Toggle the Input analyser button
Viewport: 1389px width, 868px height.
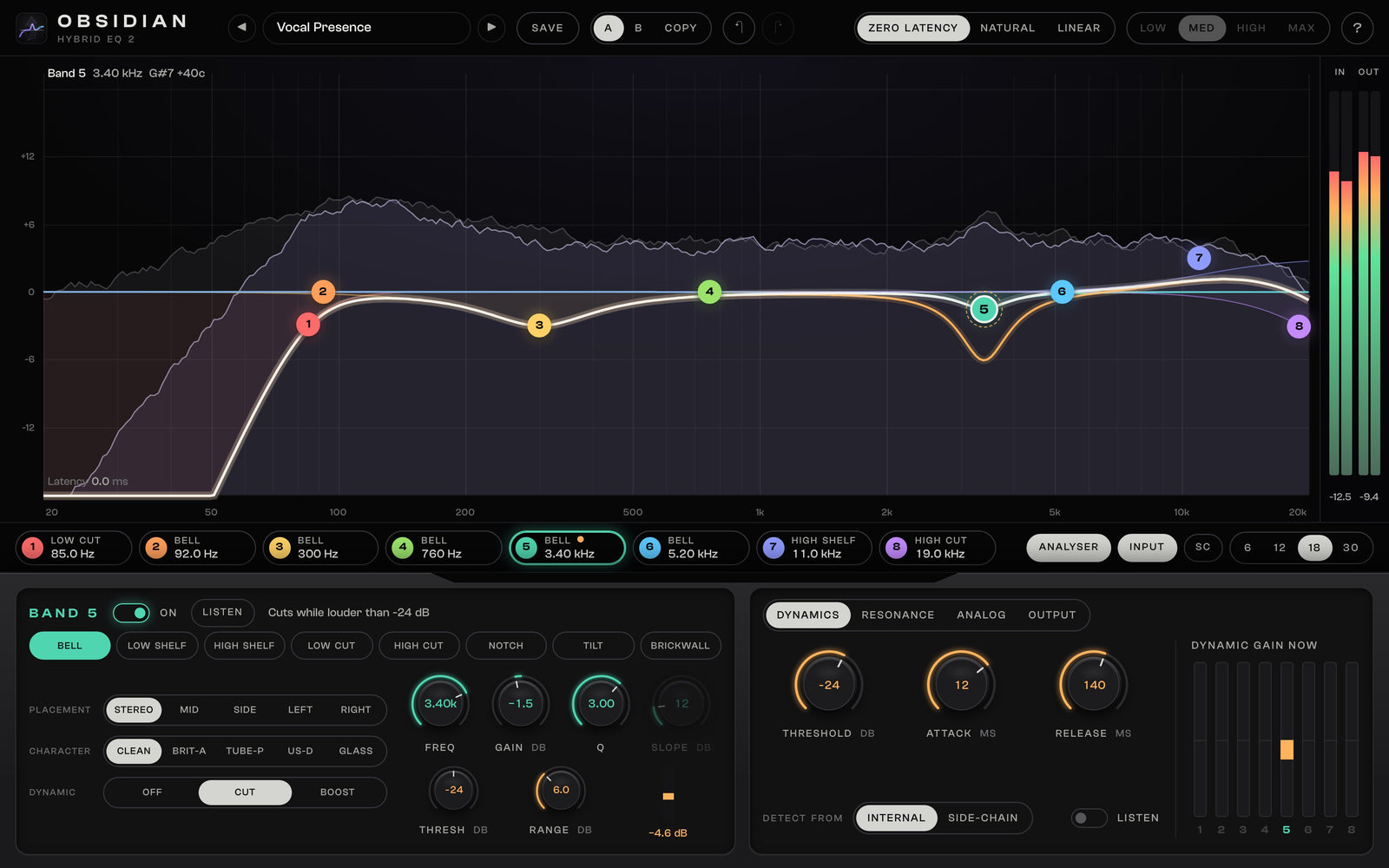[x=1147, y=548]
